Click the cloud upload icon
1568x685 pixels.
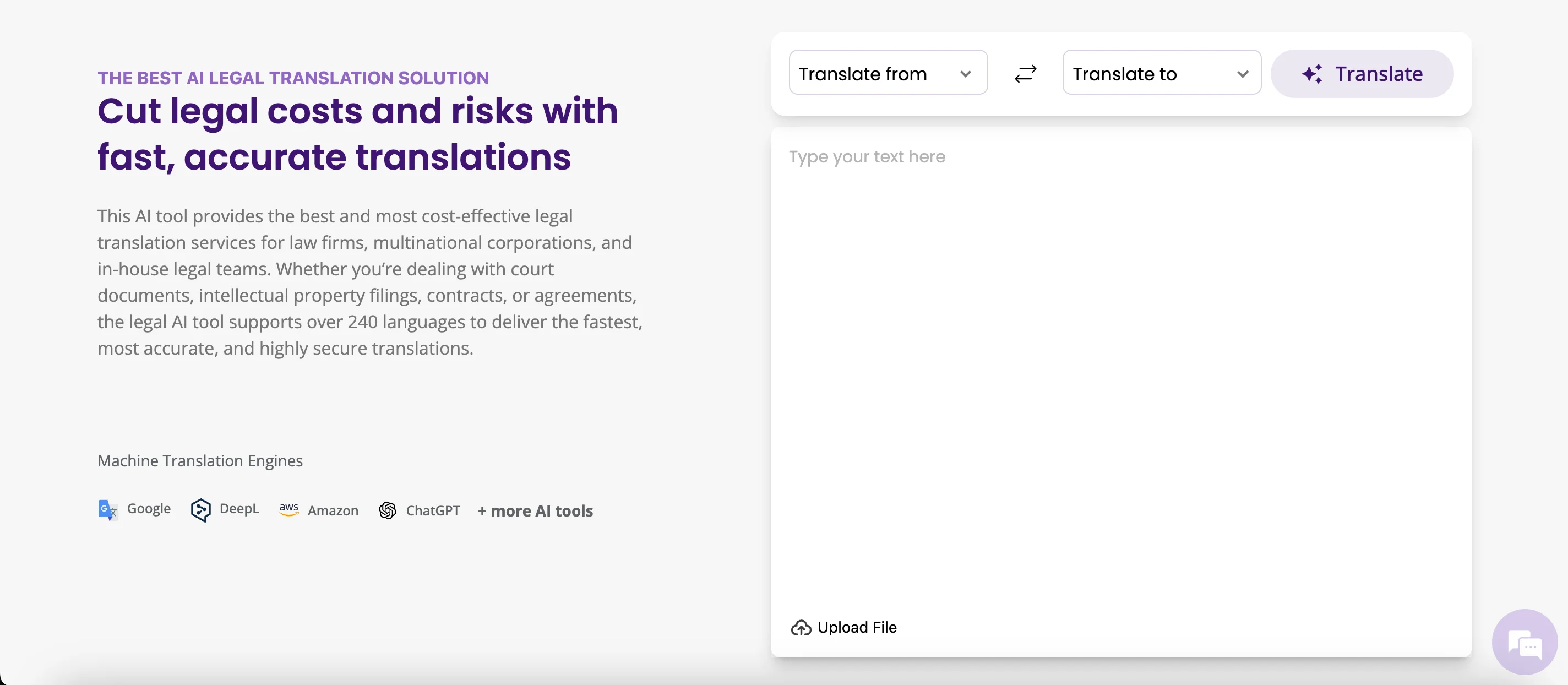pos(801,628)
